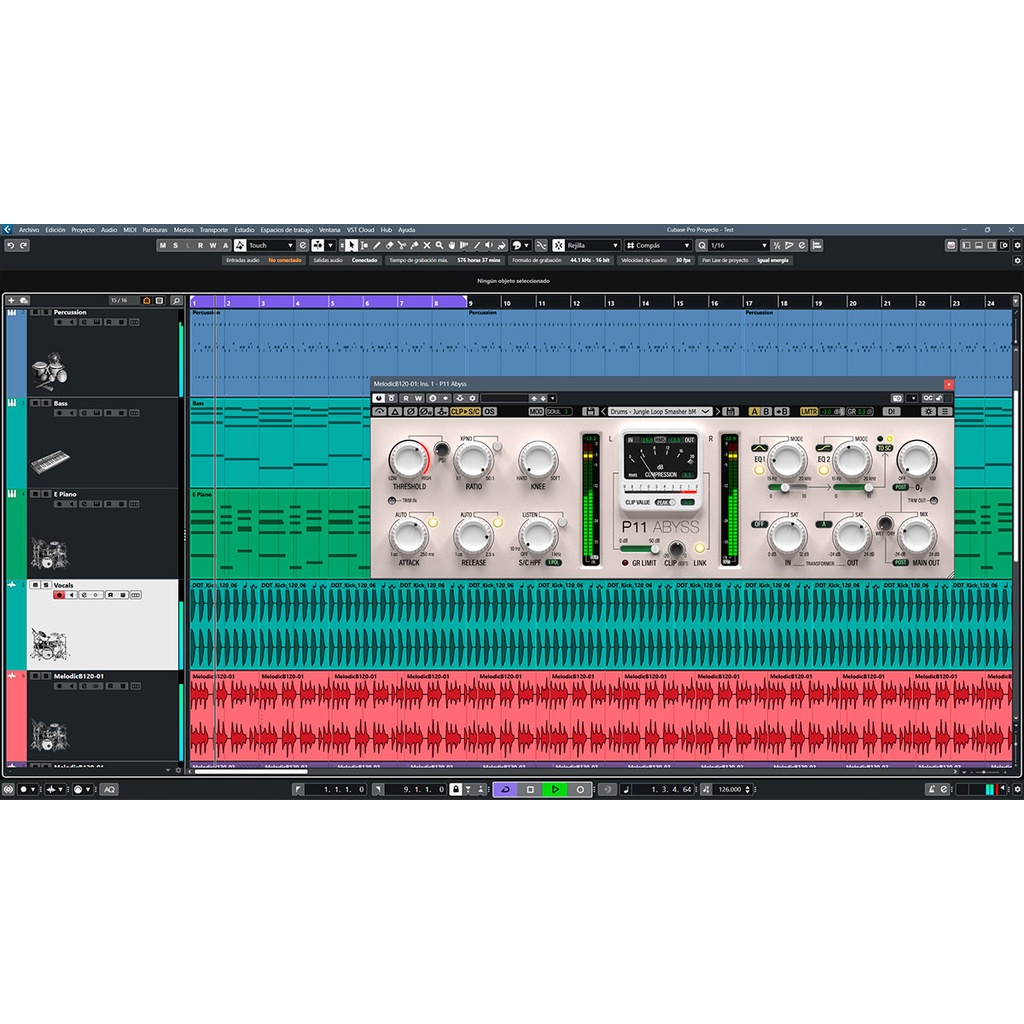
Task: Select the Object Selection arrow tool
Action: 350,245
